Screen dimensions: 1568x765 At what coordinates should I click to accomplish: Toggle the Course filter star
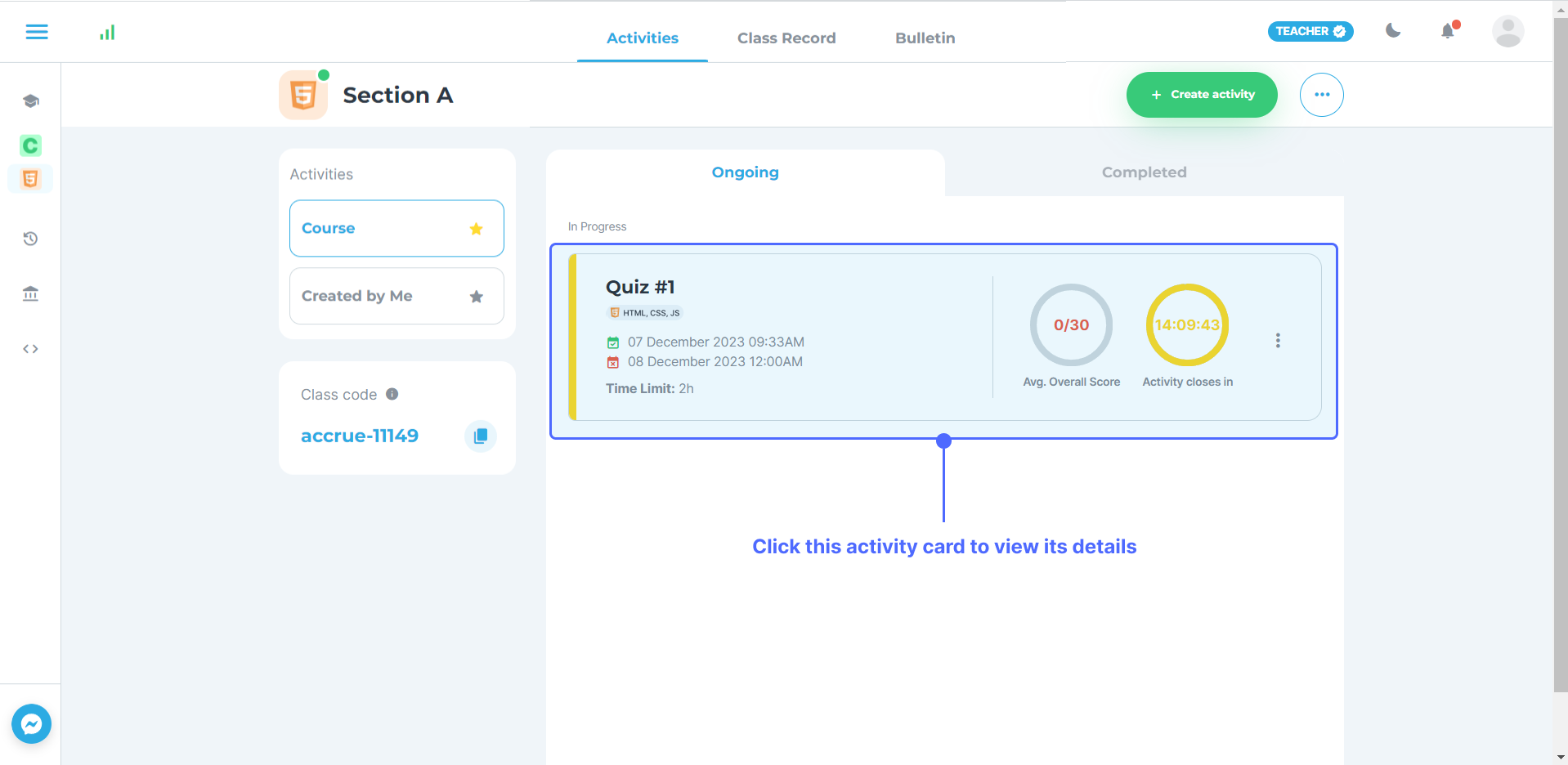click(476, 229)
